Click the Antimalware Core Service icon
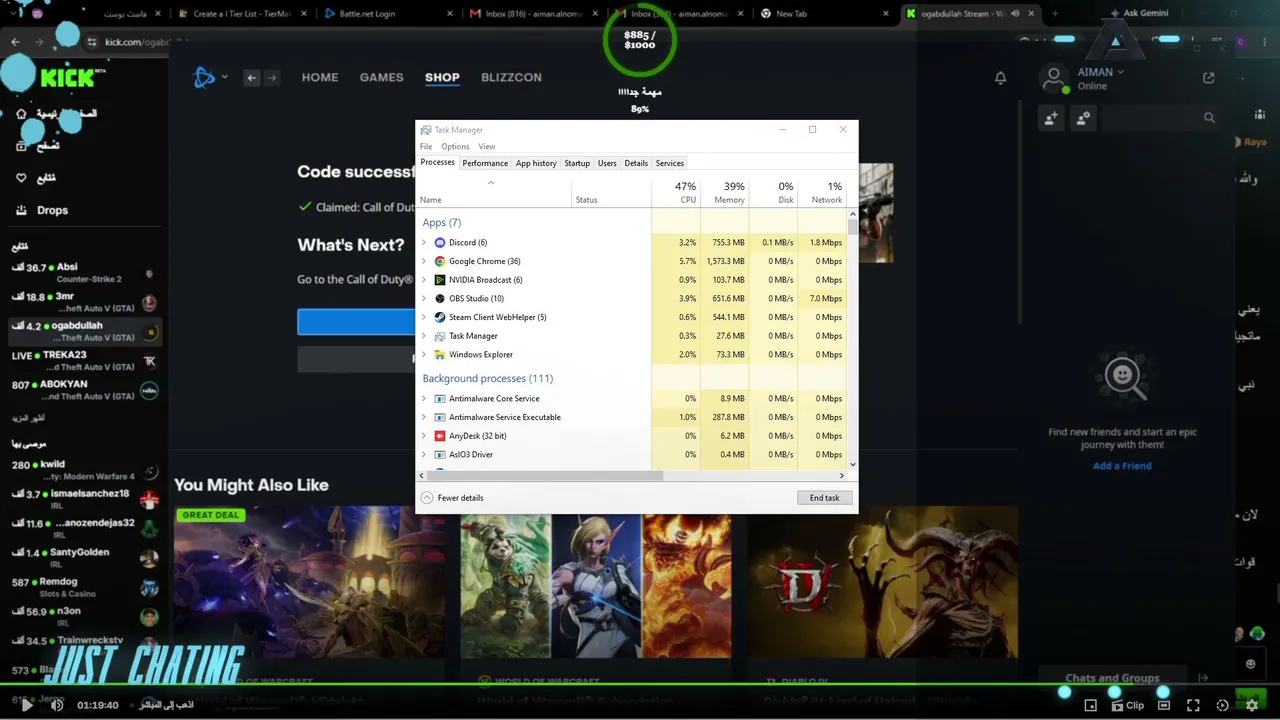This screenshot has width=1280, height=720. (440, 399)
